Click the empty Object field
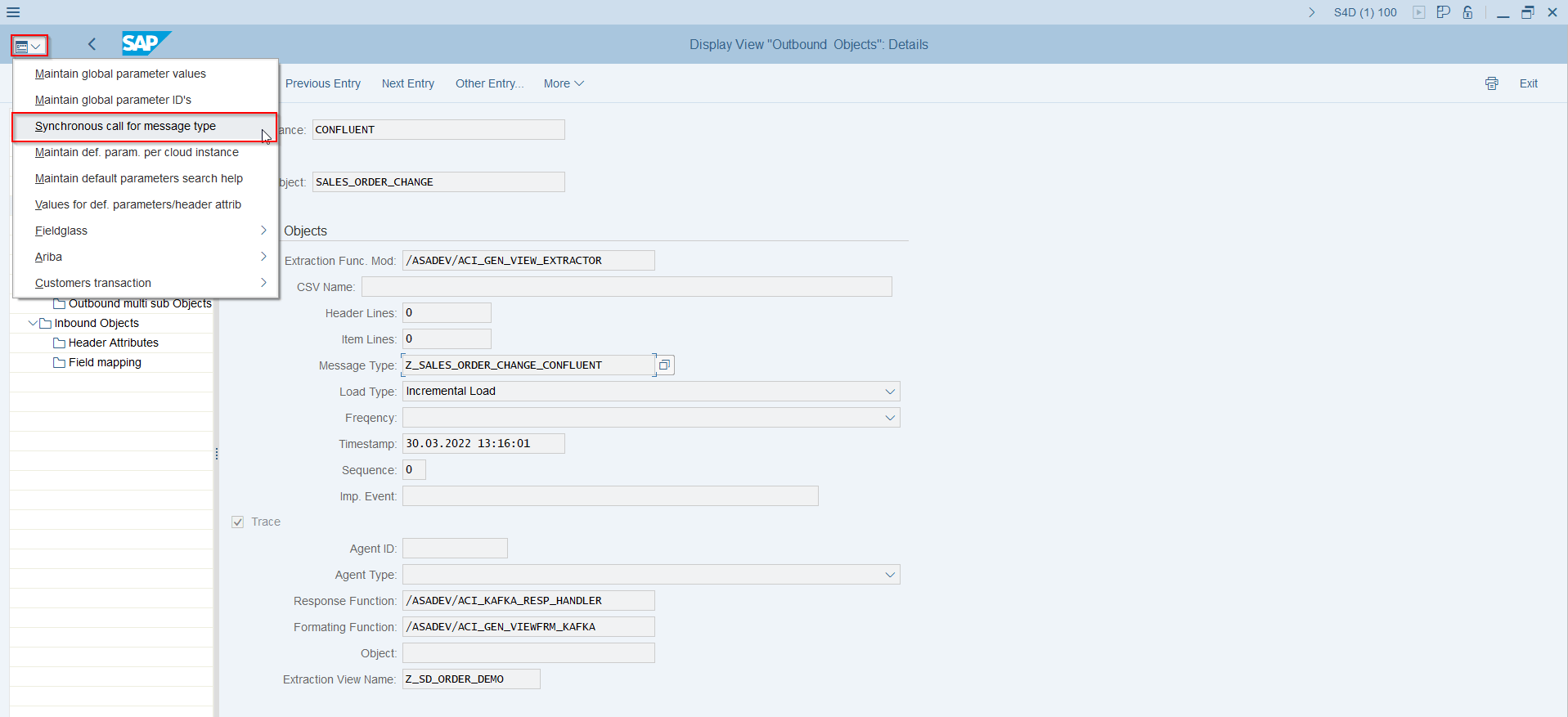 pos(528,653)
